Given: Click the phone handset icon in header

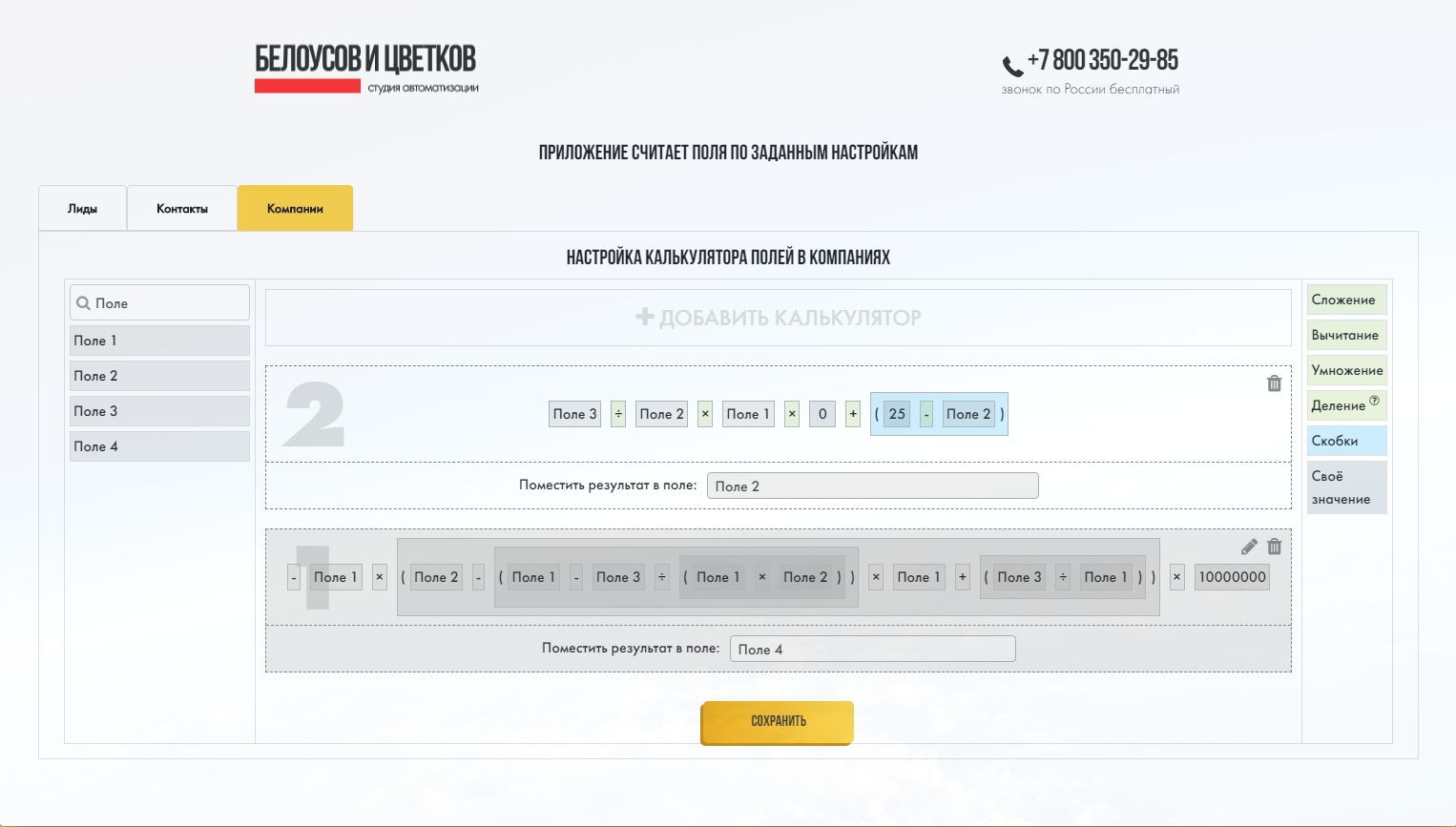Looking at the screenshot, I should tap(1012, 66).
